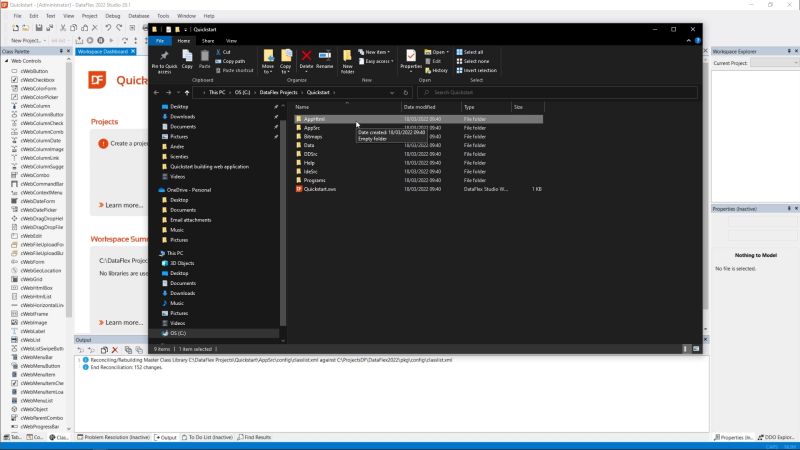Switch to the Find Results tab
The image size is (800, 450).
click(254, 437)
